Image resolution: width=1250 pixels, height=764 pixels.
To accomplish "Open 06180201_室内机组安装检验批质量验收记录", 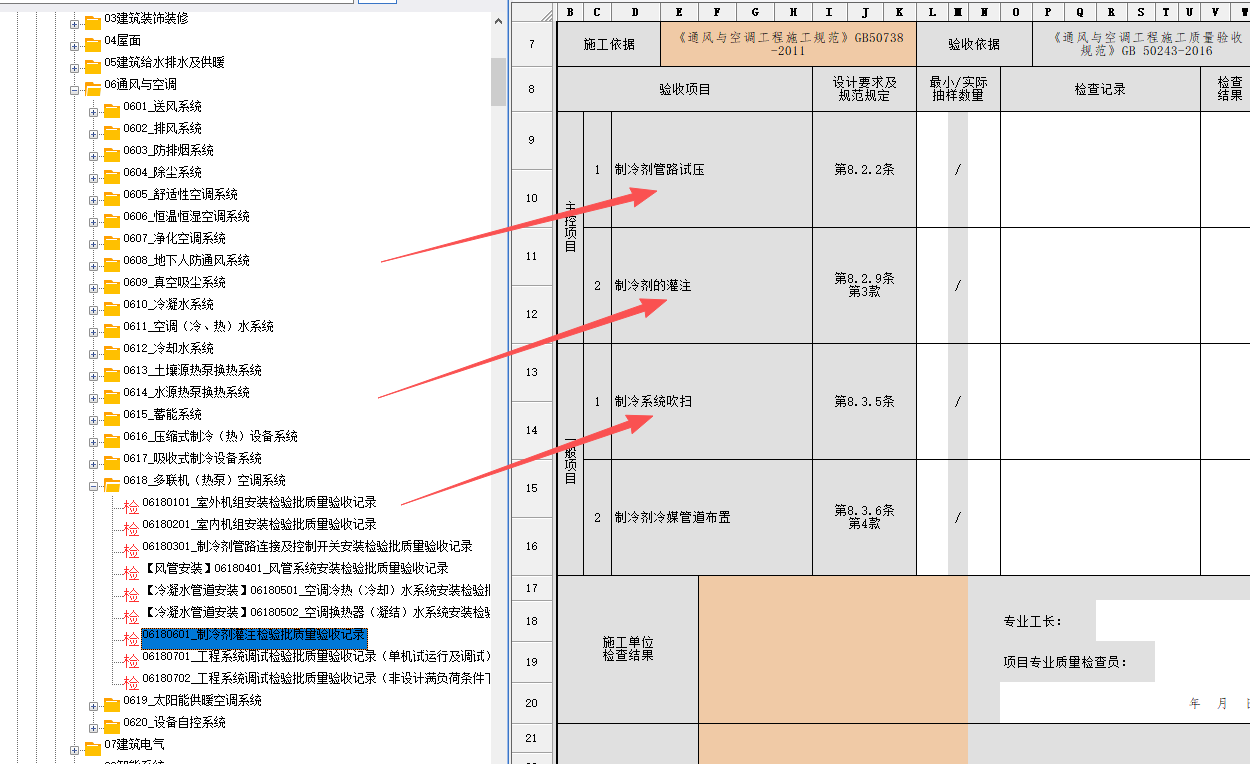I will point(259,524).
